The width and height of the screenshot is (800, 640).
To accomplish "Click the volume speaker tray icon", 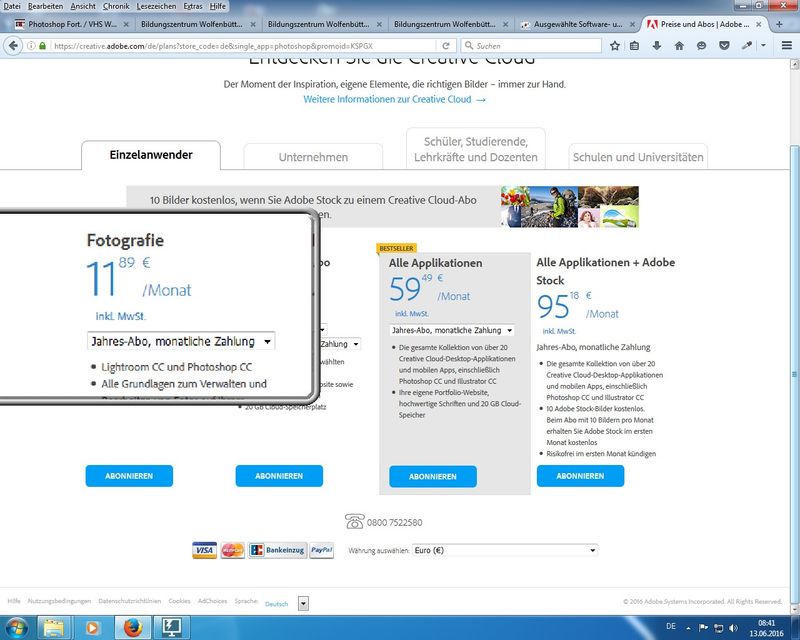I will [x=733, y=628].
